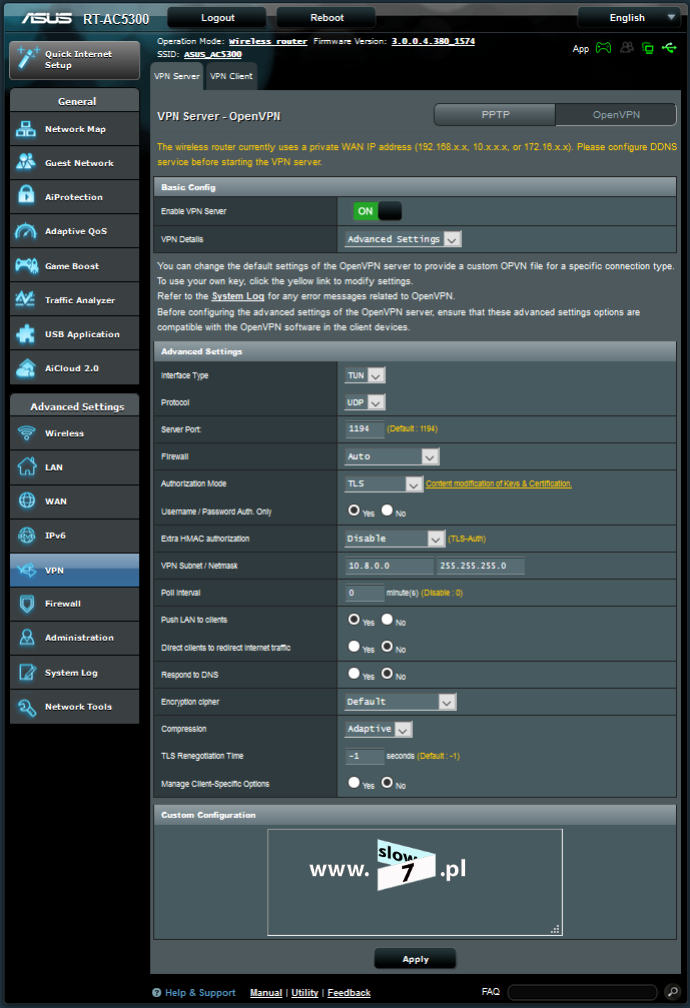Screen dimensions: 690x1008
Task: Click the Logout button
Action: pyautogui.click(x=217, y=17)
